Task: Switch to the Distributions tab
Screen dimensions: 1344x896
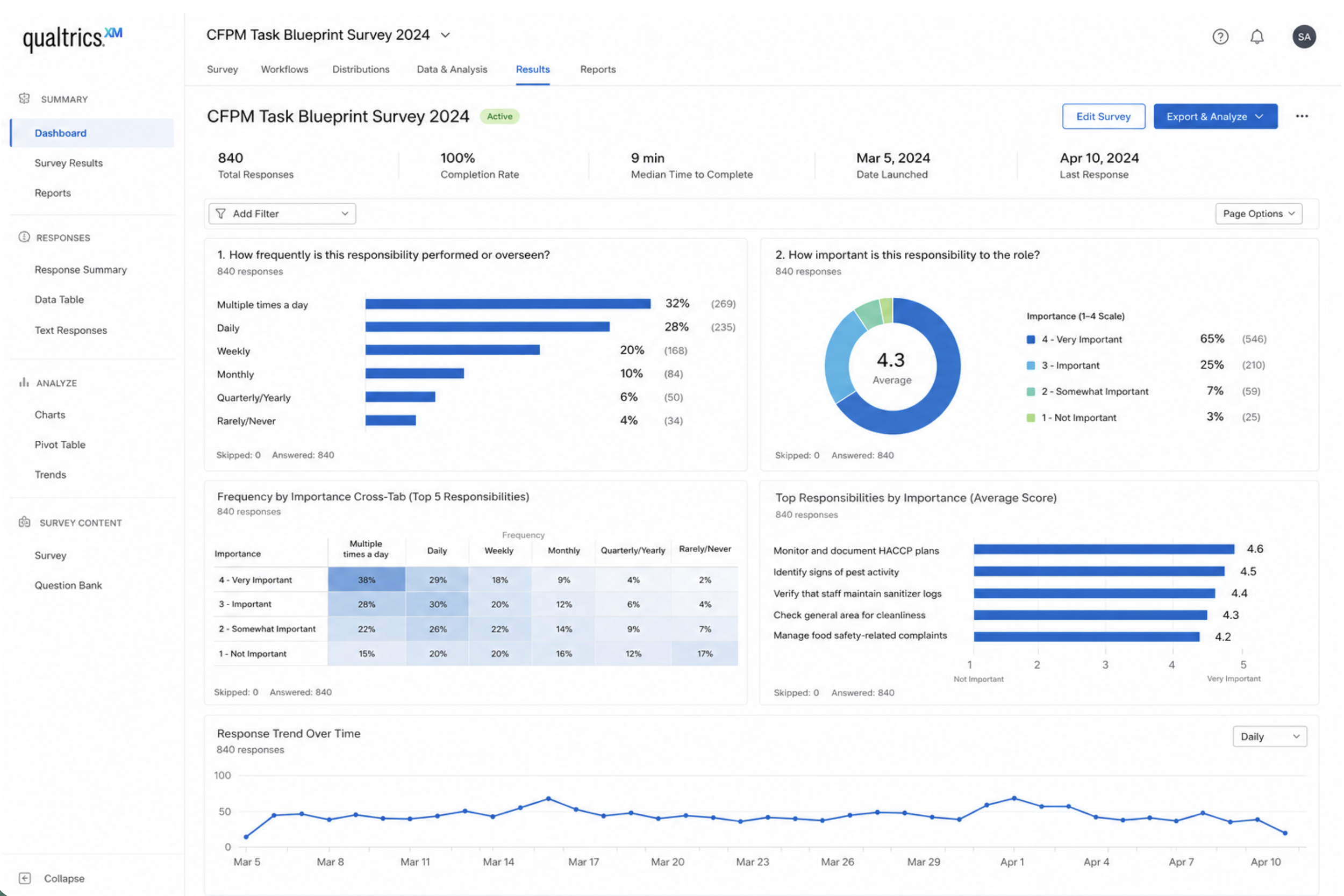Action: [x=361, y=69]
